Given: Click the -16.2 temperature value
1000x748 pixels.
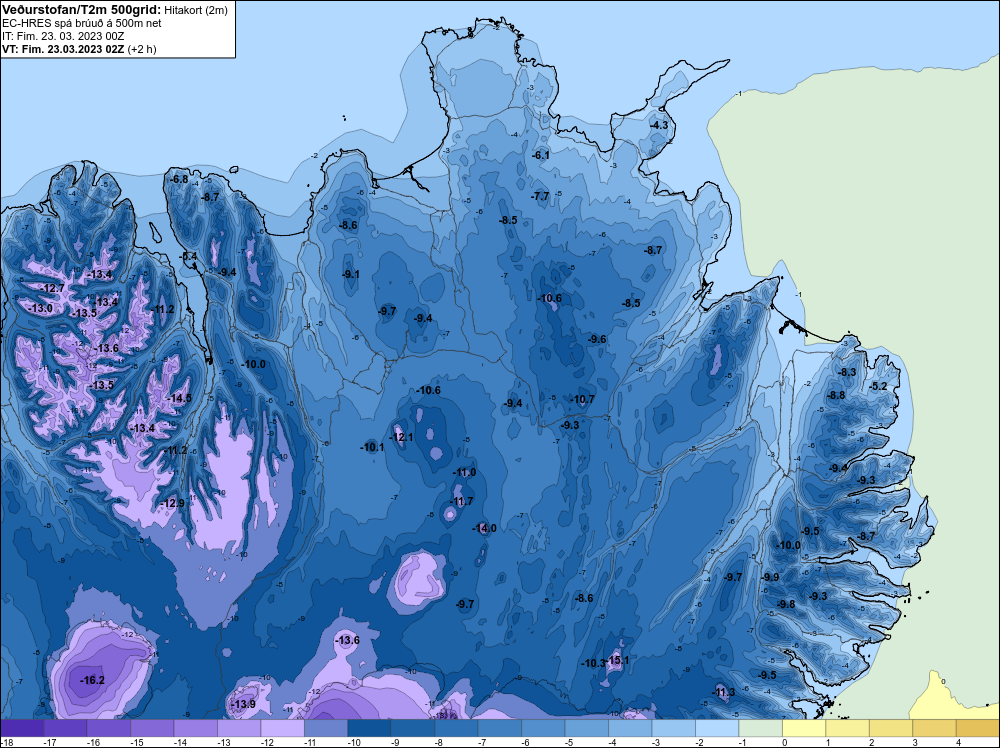Looking at the screenshot, I should [92, 680].
